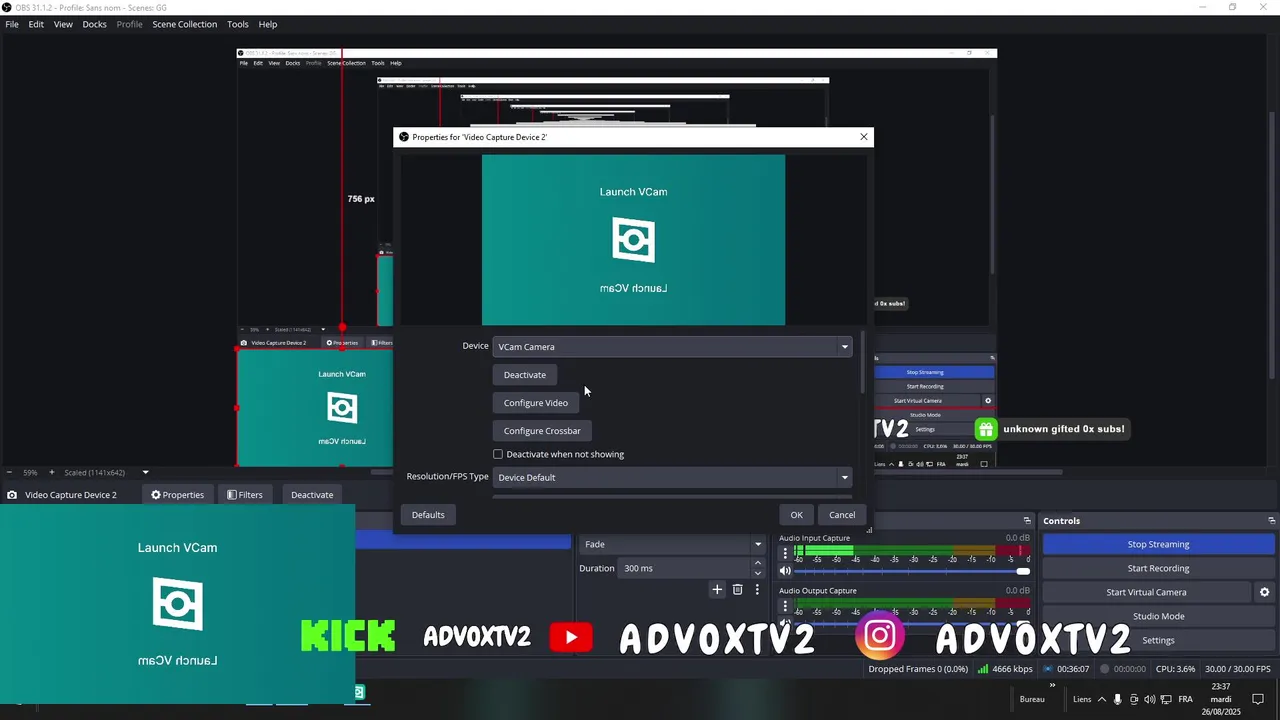Open the View menu
1280x720 pixels.
[63, 24]
